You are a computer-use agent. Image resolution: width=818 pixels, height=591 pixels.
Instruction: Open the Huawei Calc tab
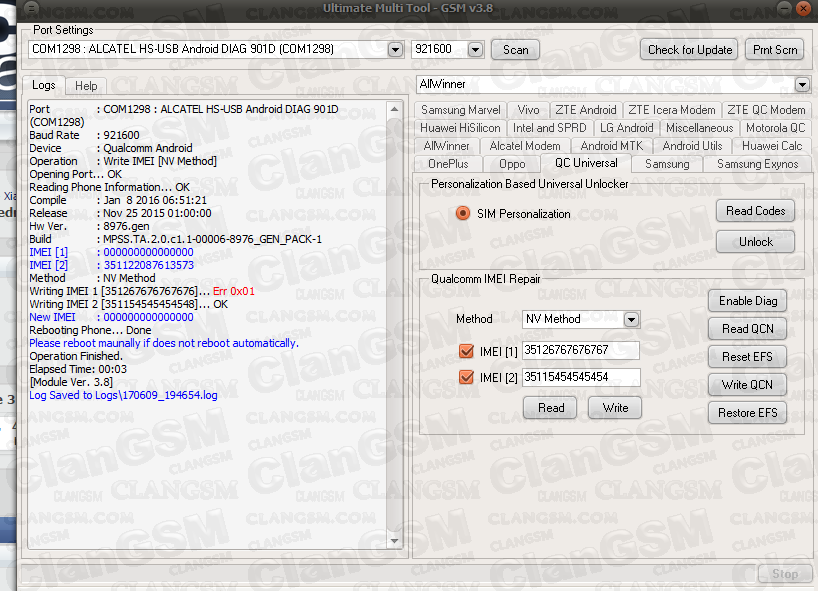[x=772, y=146]
